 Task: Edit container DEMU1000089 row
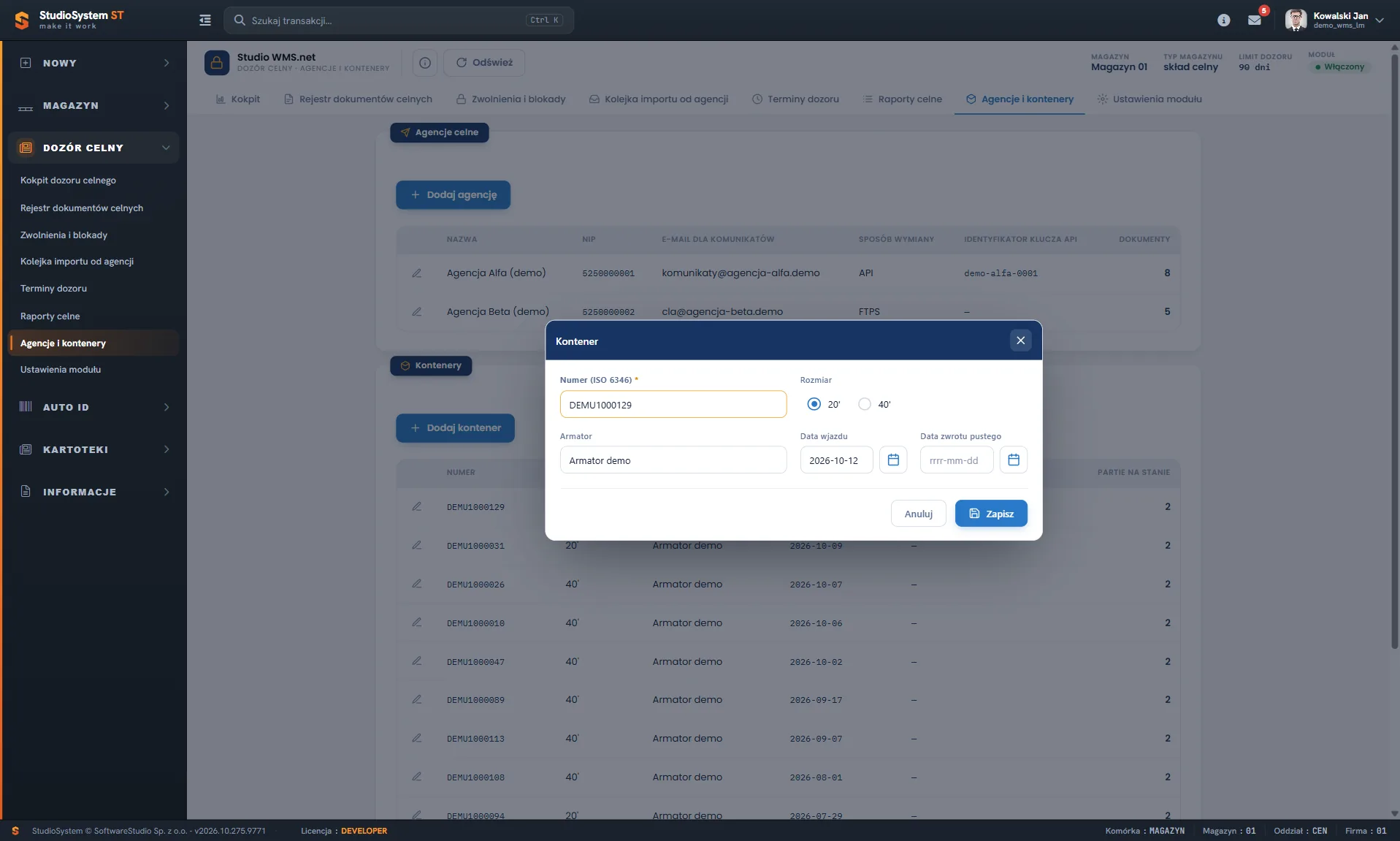coord(416,699)
